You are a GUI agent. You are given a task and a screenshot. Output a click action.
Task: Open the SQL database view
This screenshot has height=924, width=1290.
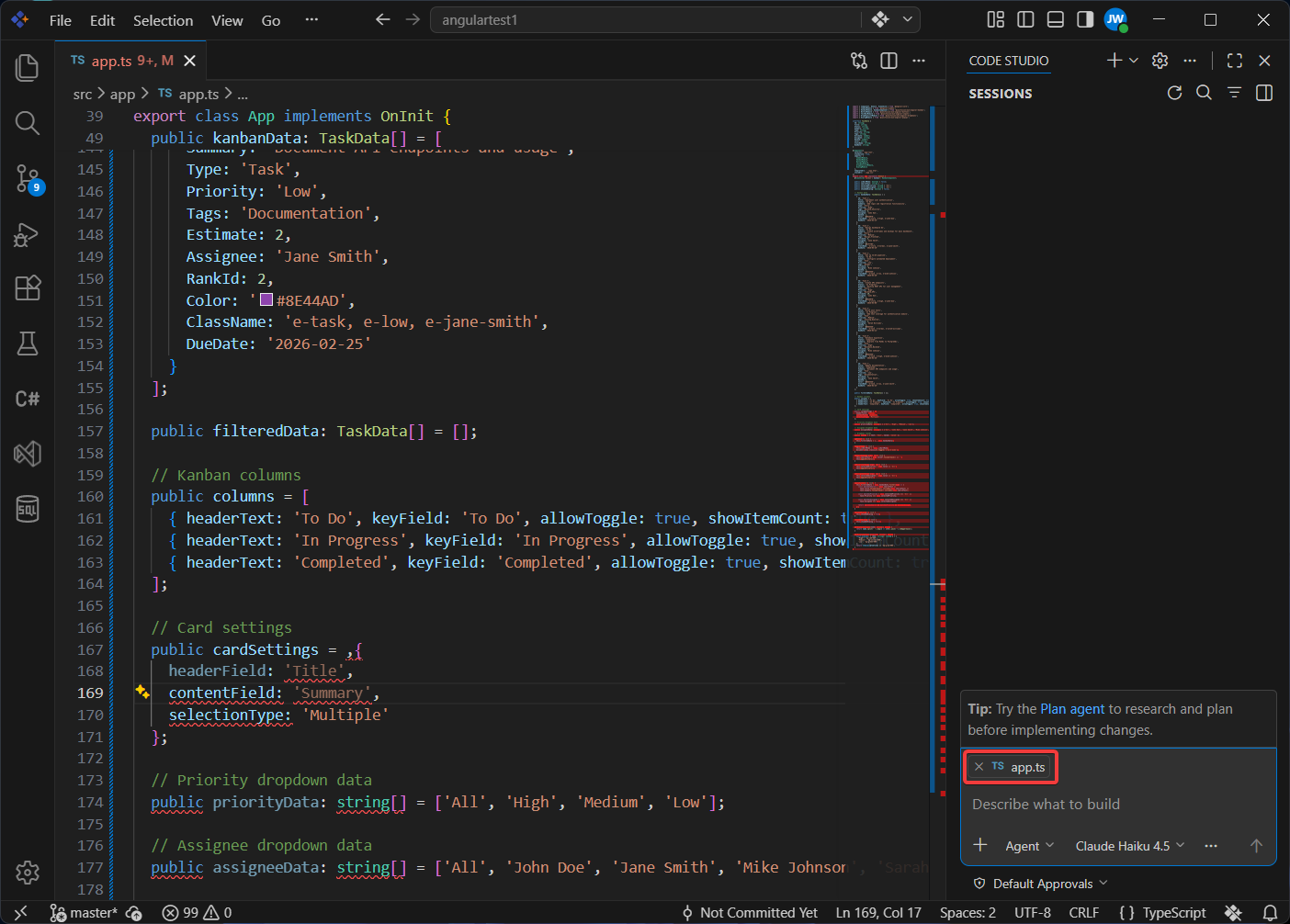28,509
